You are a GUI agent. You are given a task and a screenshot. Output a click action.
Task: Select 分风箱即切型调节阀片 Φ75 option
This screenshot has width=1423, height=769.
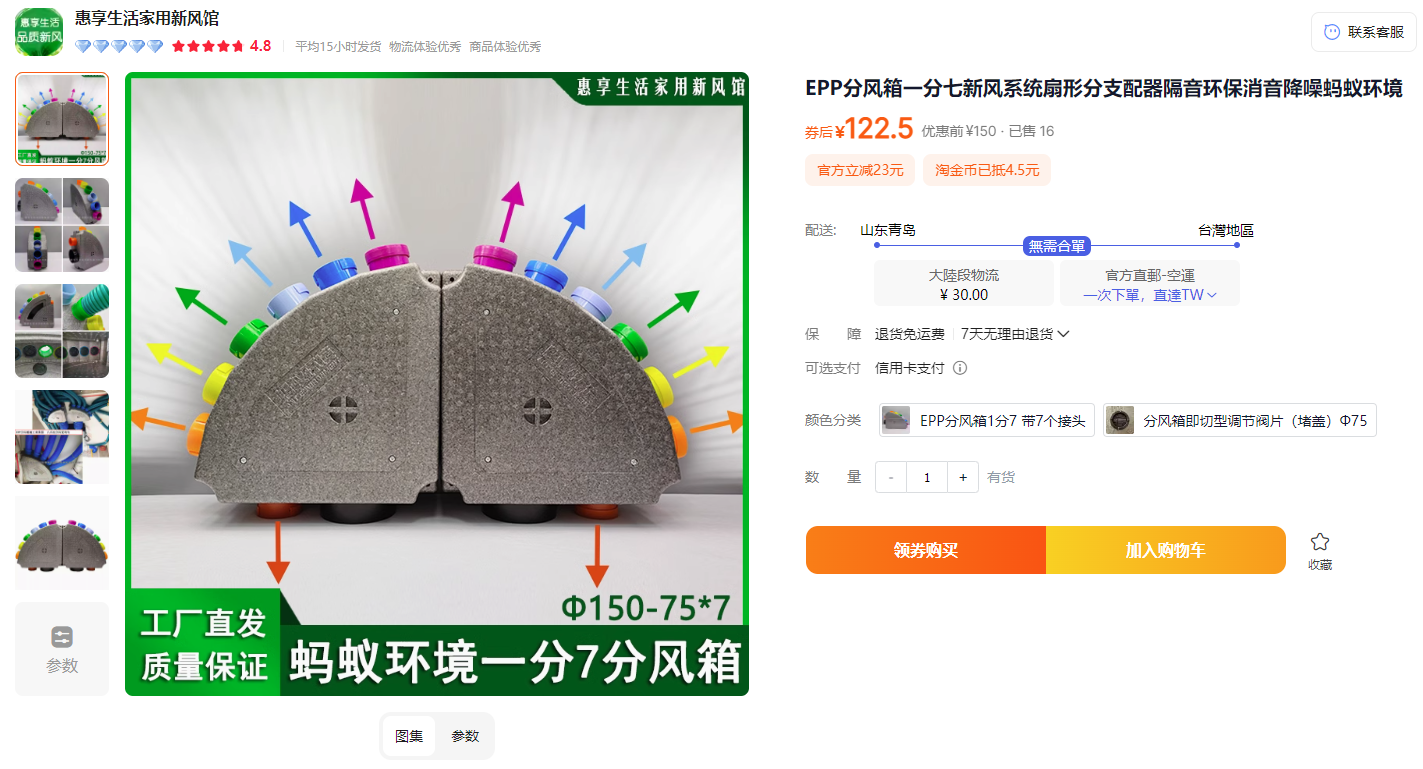coord(1240,420)
